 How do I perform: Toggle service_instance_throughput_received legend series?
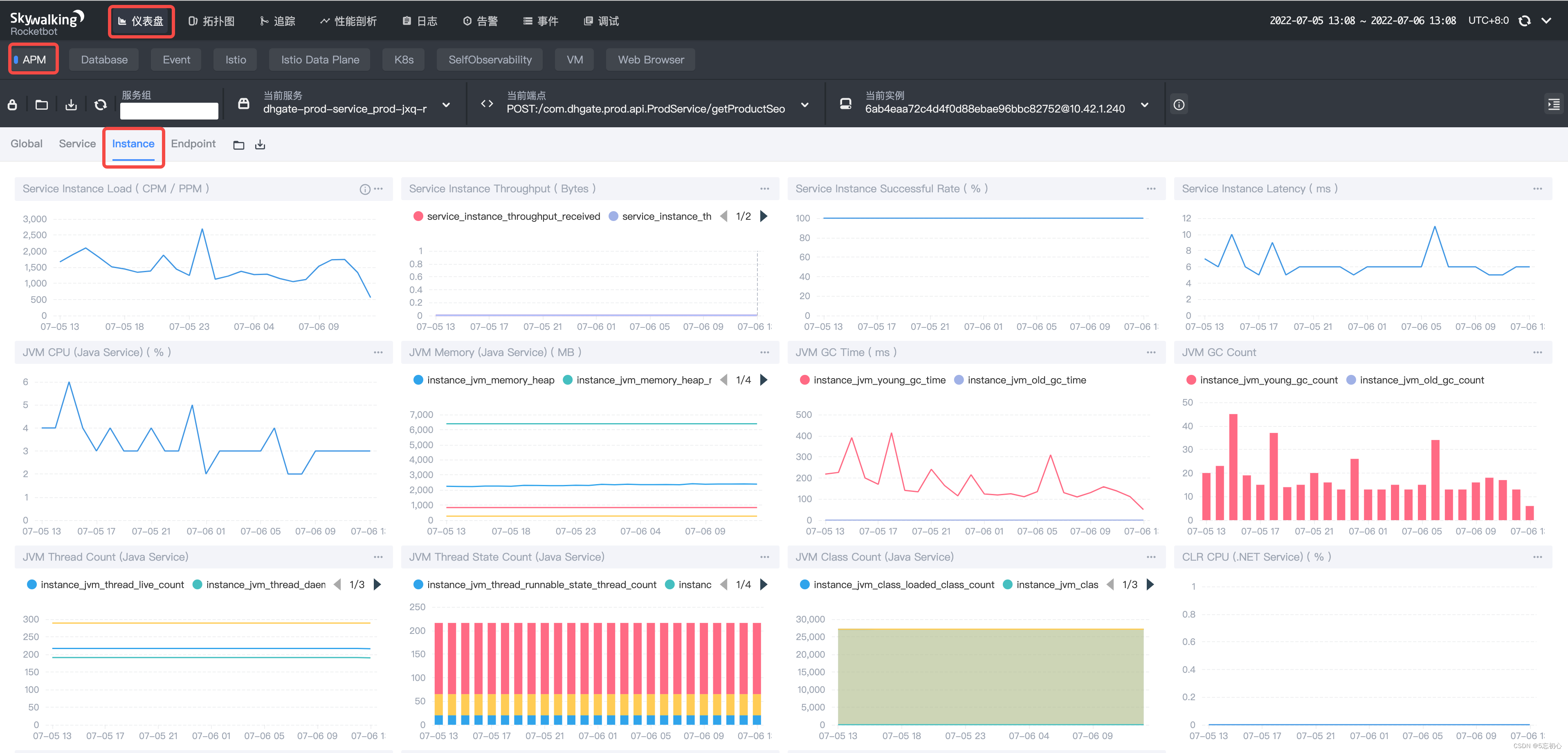[x=506, y=216]
